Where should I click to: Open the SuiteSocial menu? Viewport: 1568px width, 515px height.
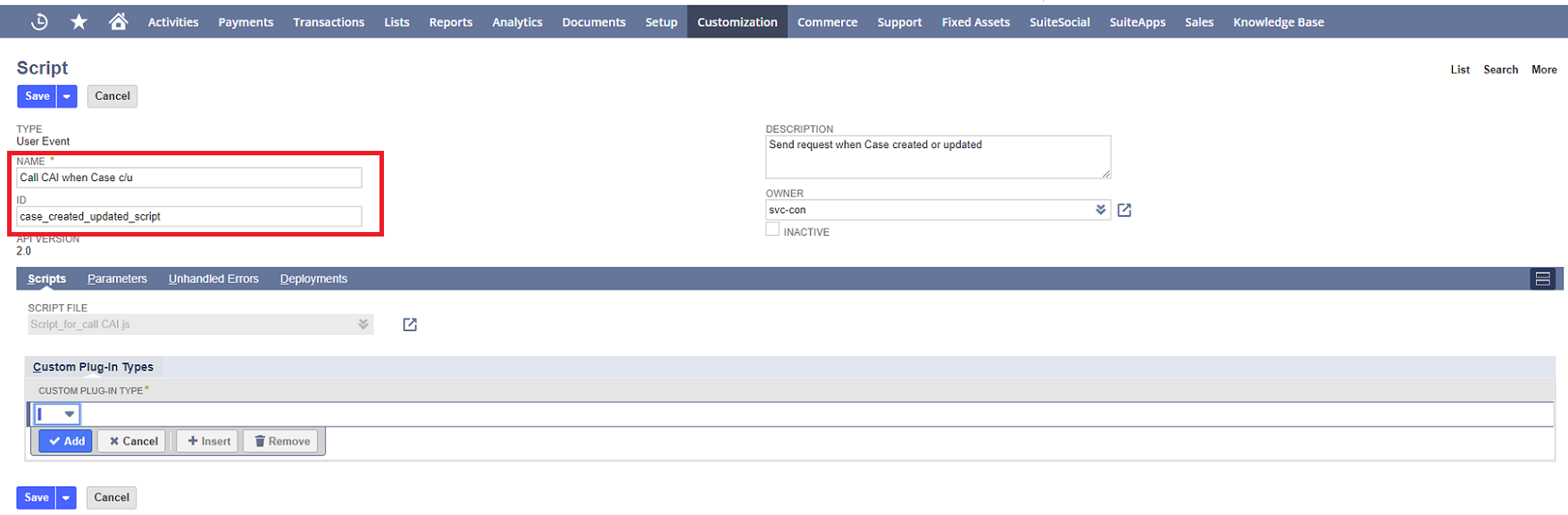pyautogui.click(x=1059, y=22)
